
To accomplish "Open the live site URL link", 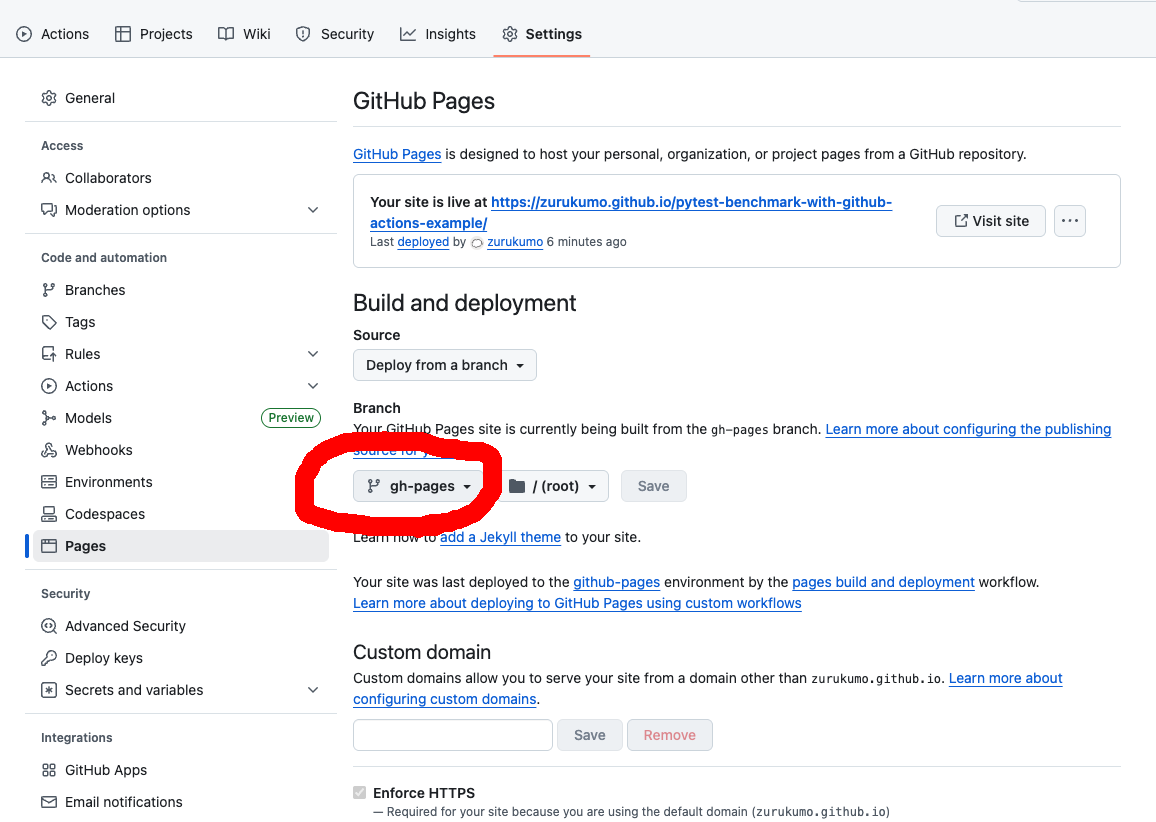I will point(631,212).
